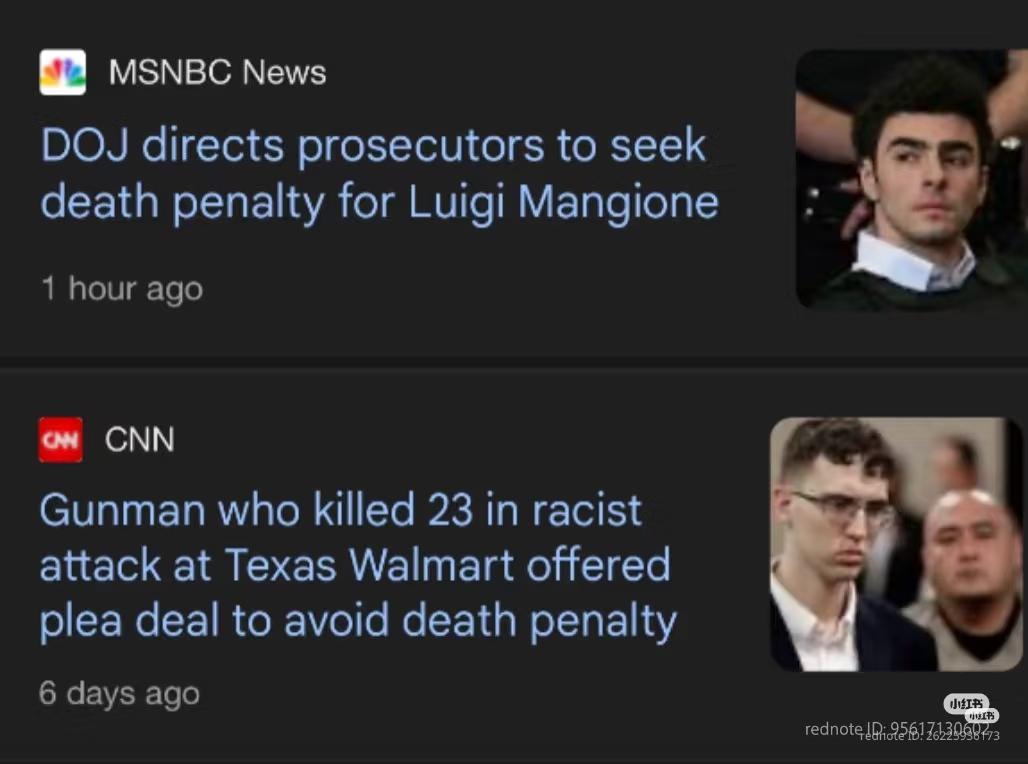The width and height of the screenshot is (1028, 764).
Task: Select the "CNN" source name text
Action: pyautogui.click(x=139, y=439)
